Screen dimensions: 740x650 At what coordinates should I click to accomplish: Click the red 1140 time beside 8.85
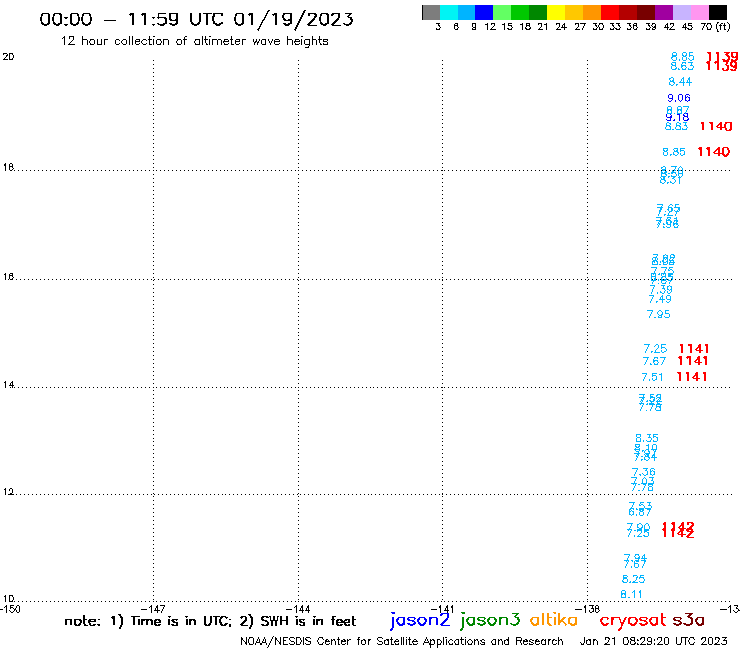[x=714, y=152]
